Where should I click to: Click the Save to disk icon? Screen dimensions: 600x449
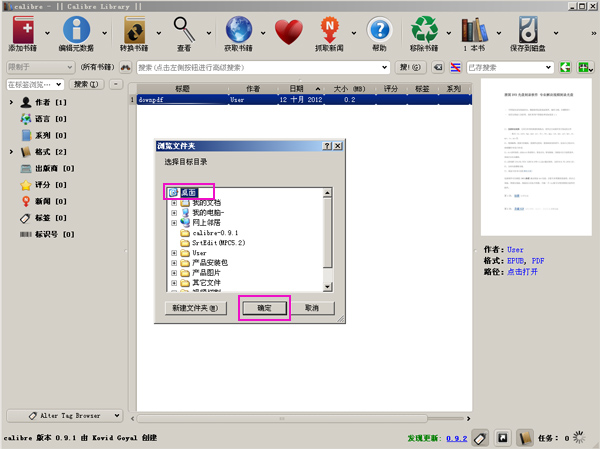coord(528,29)
